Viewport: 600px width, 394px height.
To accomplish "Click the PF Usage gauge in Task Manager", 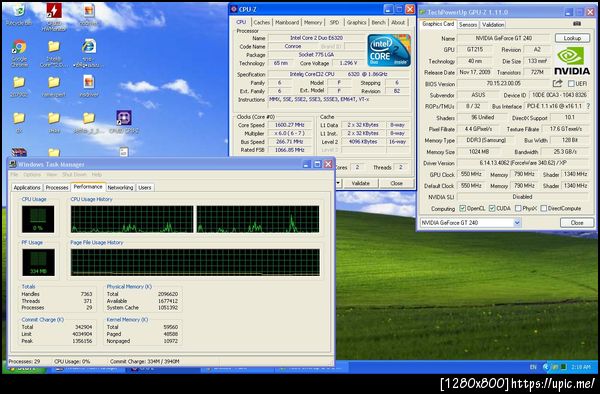I will [38, 262].
